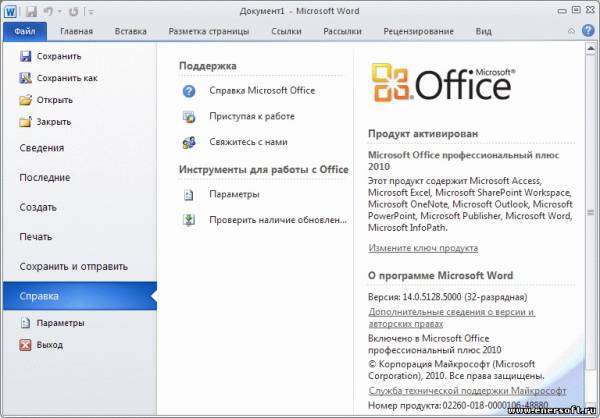
Task: Click the Открыть folder icon
Action: click(25, 100)
